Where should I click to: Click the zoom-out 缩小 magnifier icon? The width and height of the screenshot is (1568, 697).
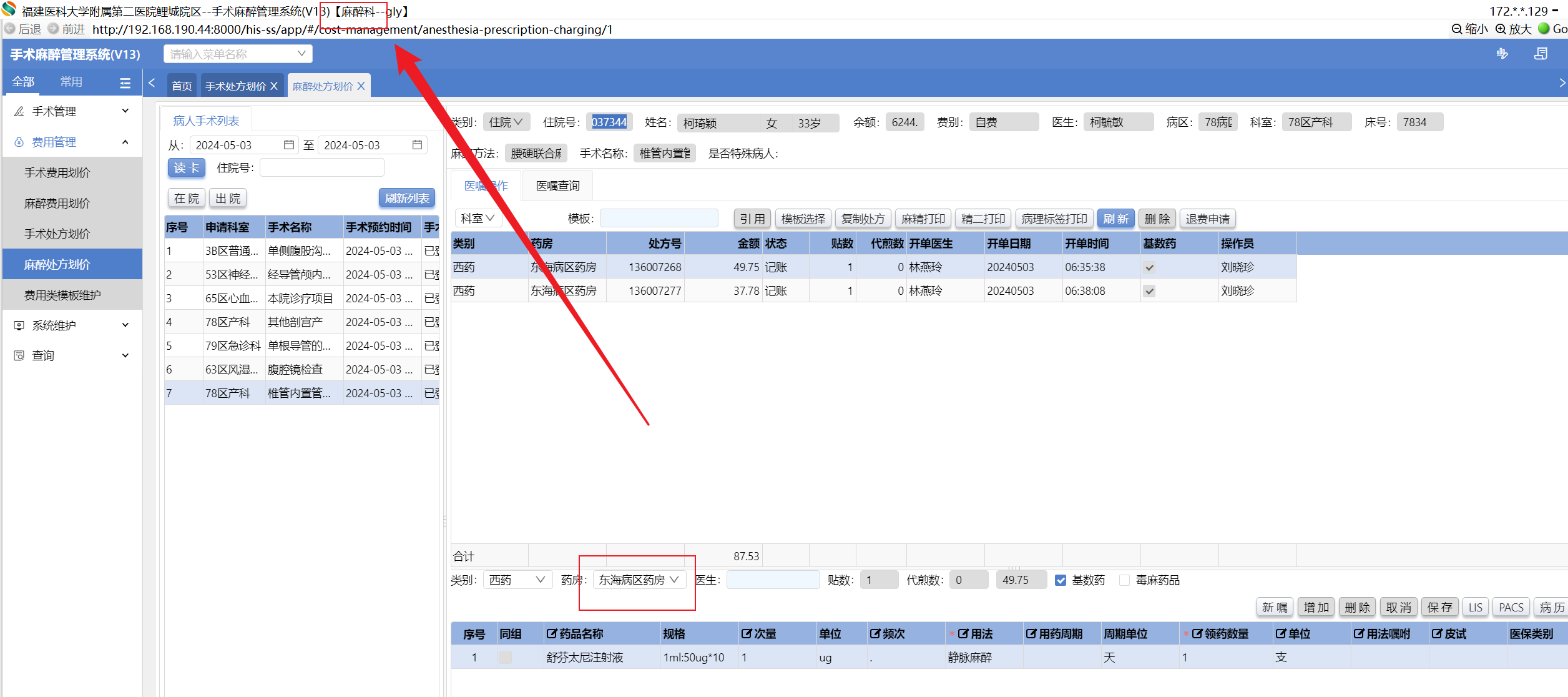(x=1456, y=29)
